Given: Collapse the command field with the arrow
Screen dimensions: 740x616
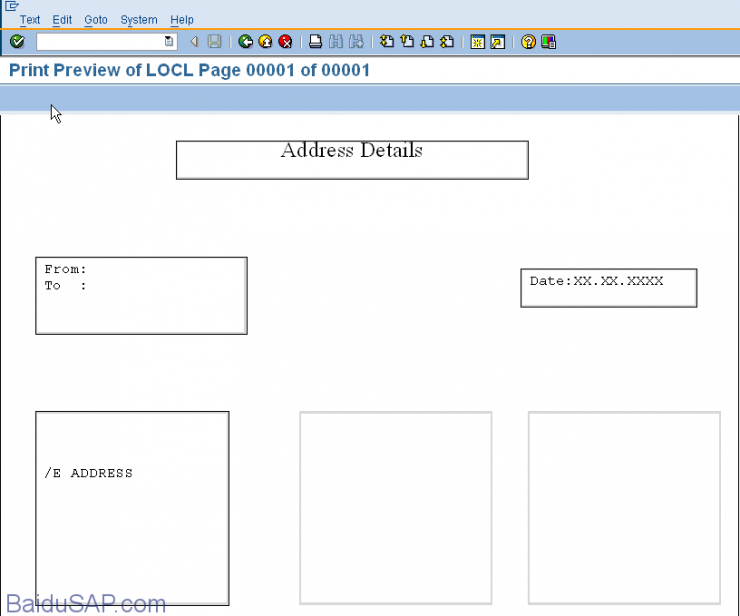Looking at the screenshot, I should tap(194, 42).
